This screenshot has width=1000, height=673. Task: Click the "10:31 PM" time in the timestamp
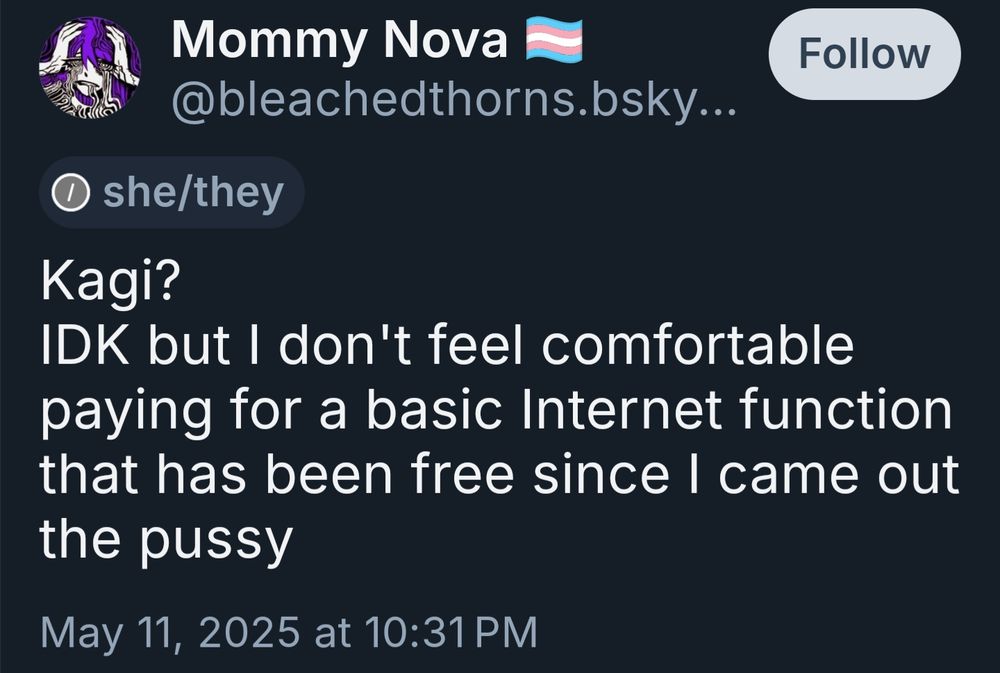point(452,632)
